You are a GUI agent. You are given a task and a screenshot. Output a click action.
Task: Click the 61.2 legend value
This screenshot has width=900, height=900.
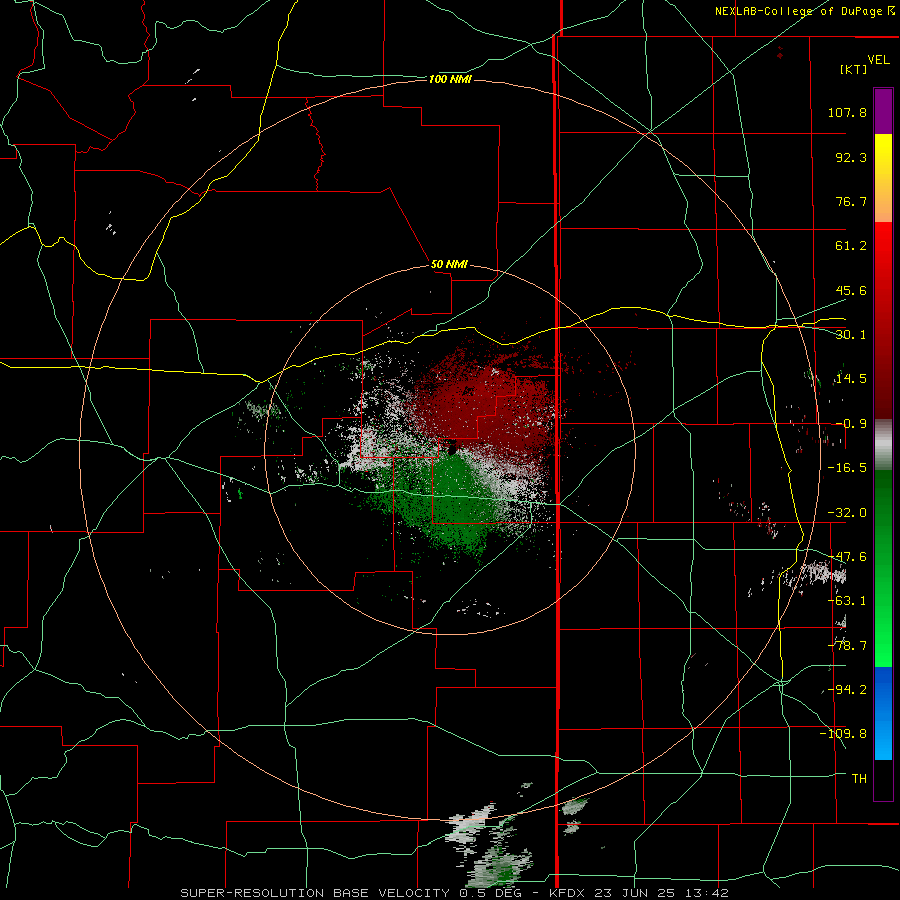click(x=851, y=246)
